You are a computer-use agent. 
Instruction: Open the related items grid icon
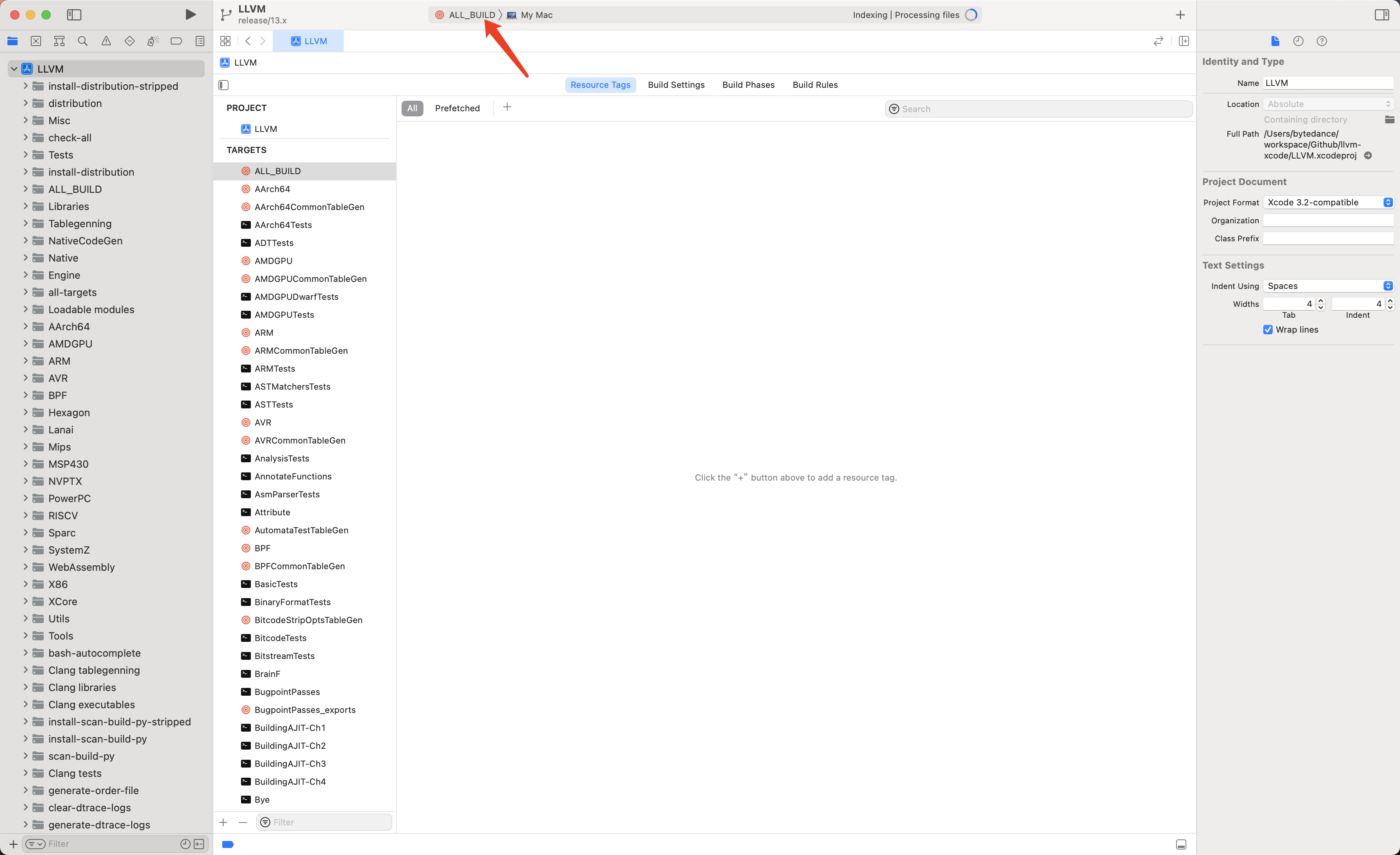tap(225, 41)
